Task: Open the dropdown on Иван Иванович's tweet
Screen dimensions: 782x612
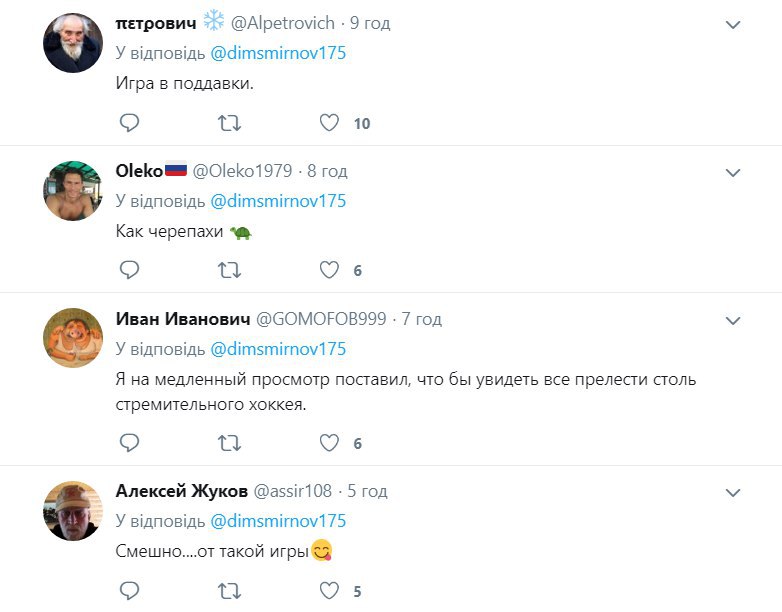Action: pos(733,321)
